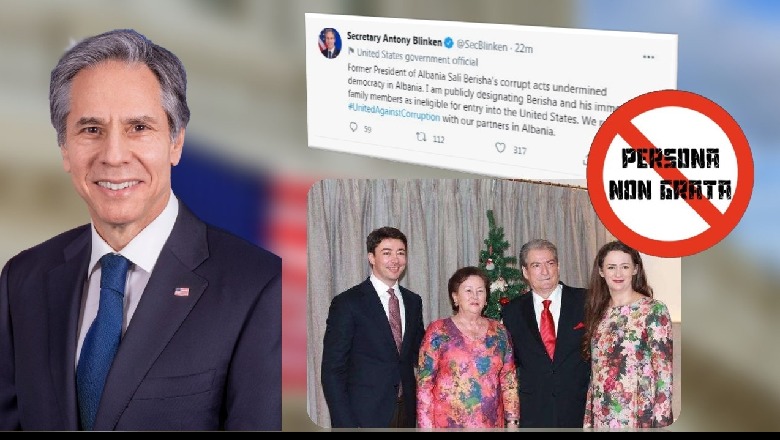Click the retweet arrows icon
The image size is (780, 440).
[421, 137]
